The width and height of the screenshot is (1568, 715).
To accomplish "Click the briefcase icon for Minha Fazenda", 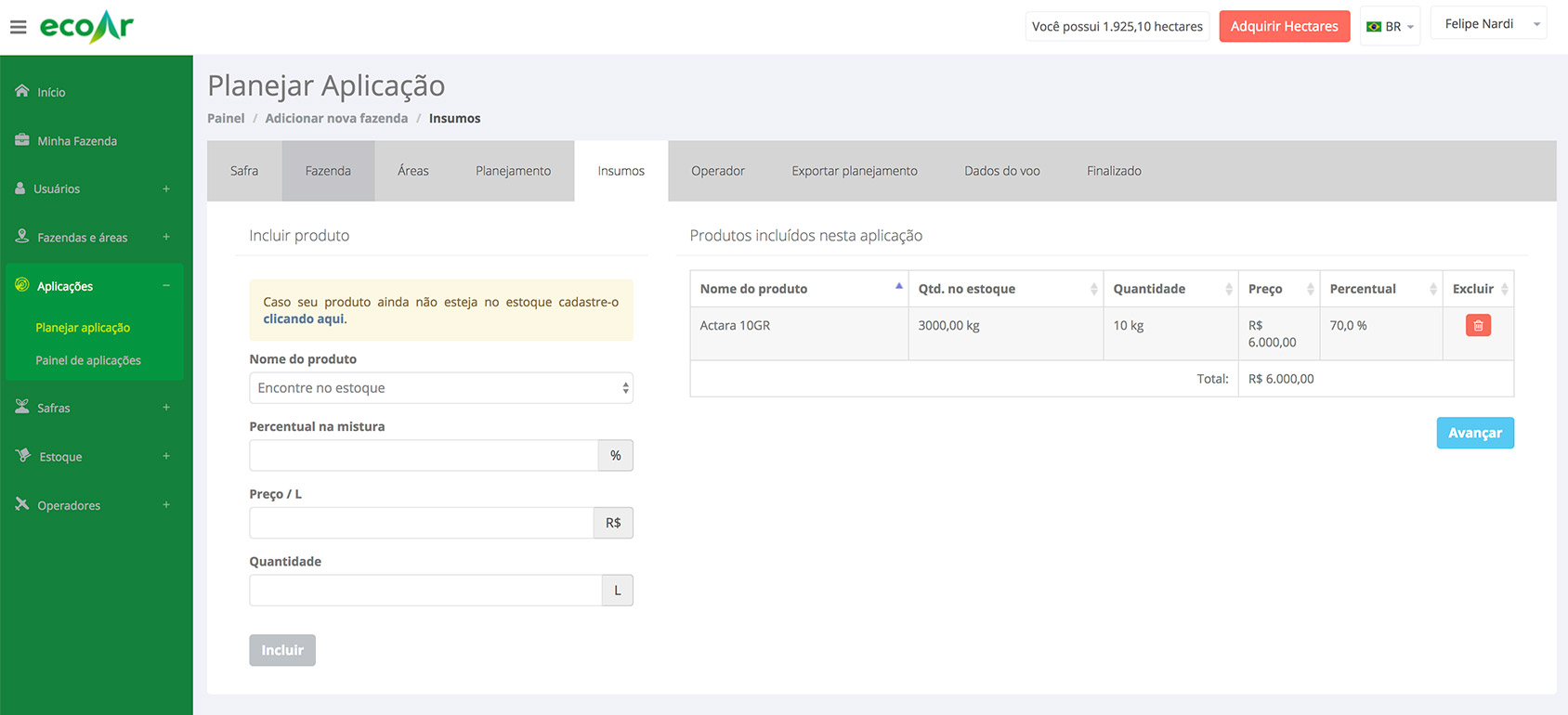I will pos(22,140).
